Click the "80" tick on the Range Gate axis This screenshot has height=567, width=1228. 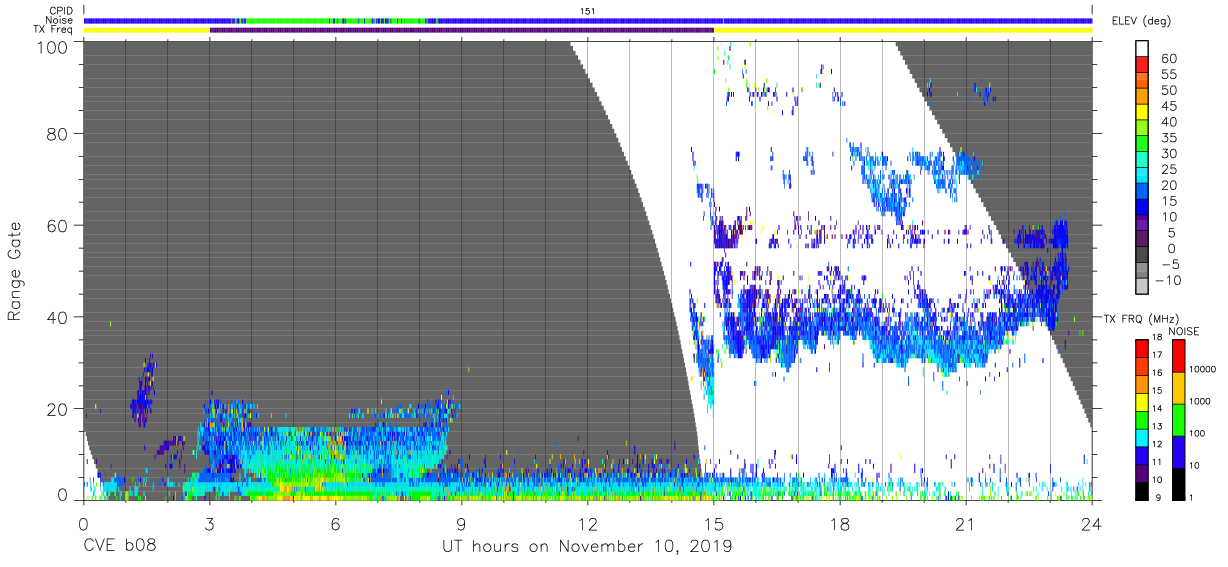[58, 134]
